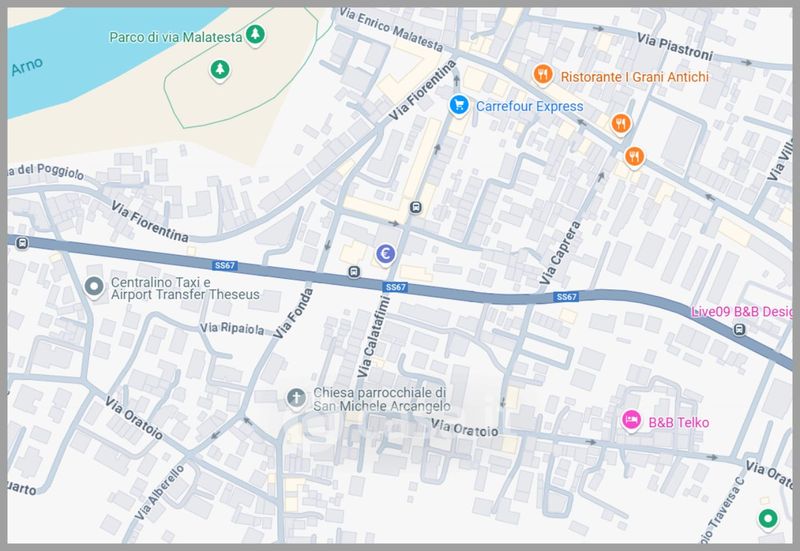This screenshot has width=800, height=551.
Task: Select the unlabeled green tree pin inside the park outline
Action: (220, 70)
